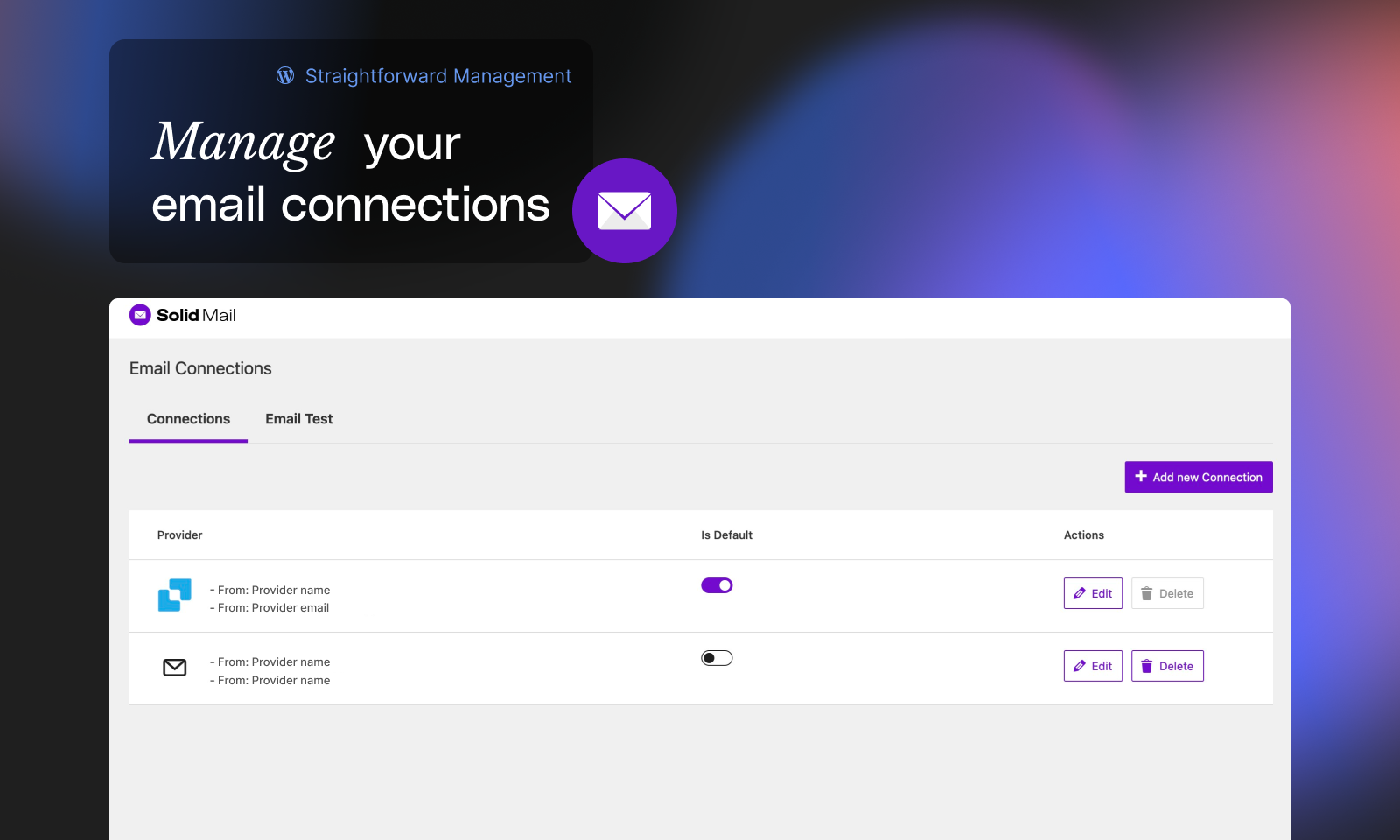Click the trash Delete icon in second row

(1146, 666)
